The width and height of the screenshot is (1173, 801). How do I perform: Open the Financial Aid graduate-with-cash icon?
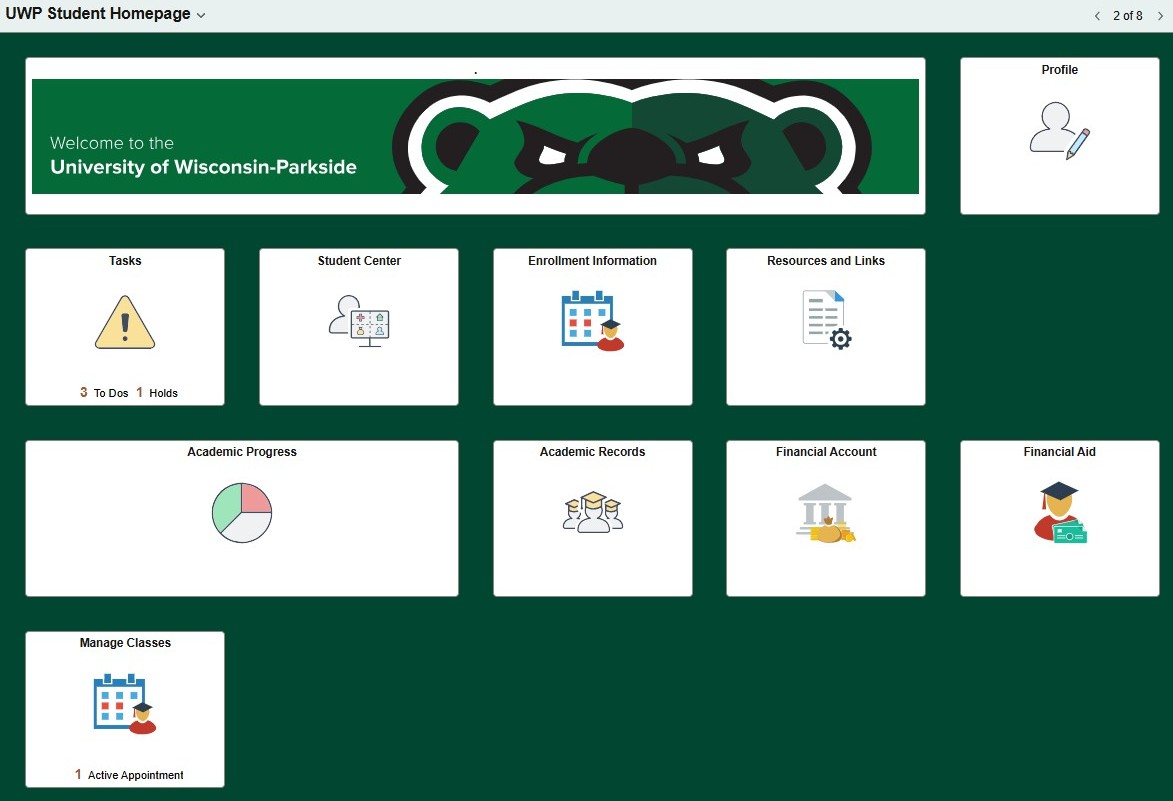[1059, 512]
